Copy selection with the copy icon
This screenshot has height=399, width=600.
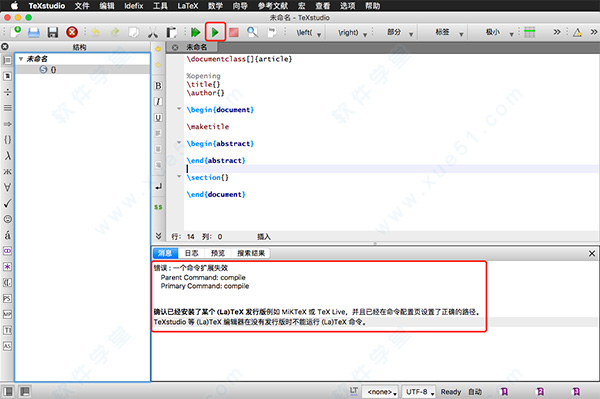pos(134,32)
